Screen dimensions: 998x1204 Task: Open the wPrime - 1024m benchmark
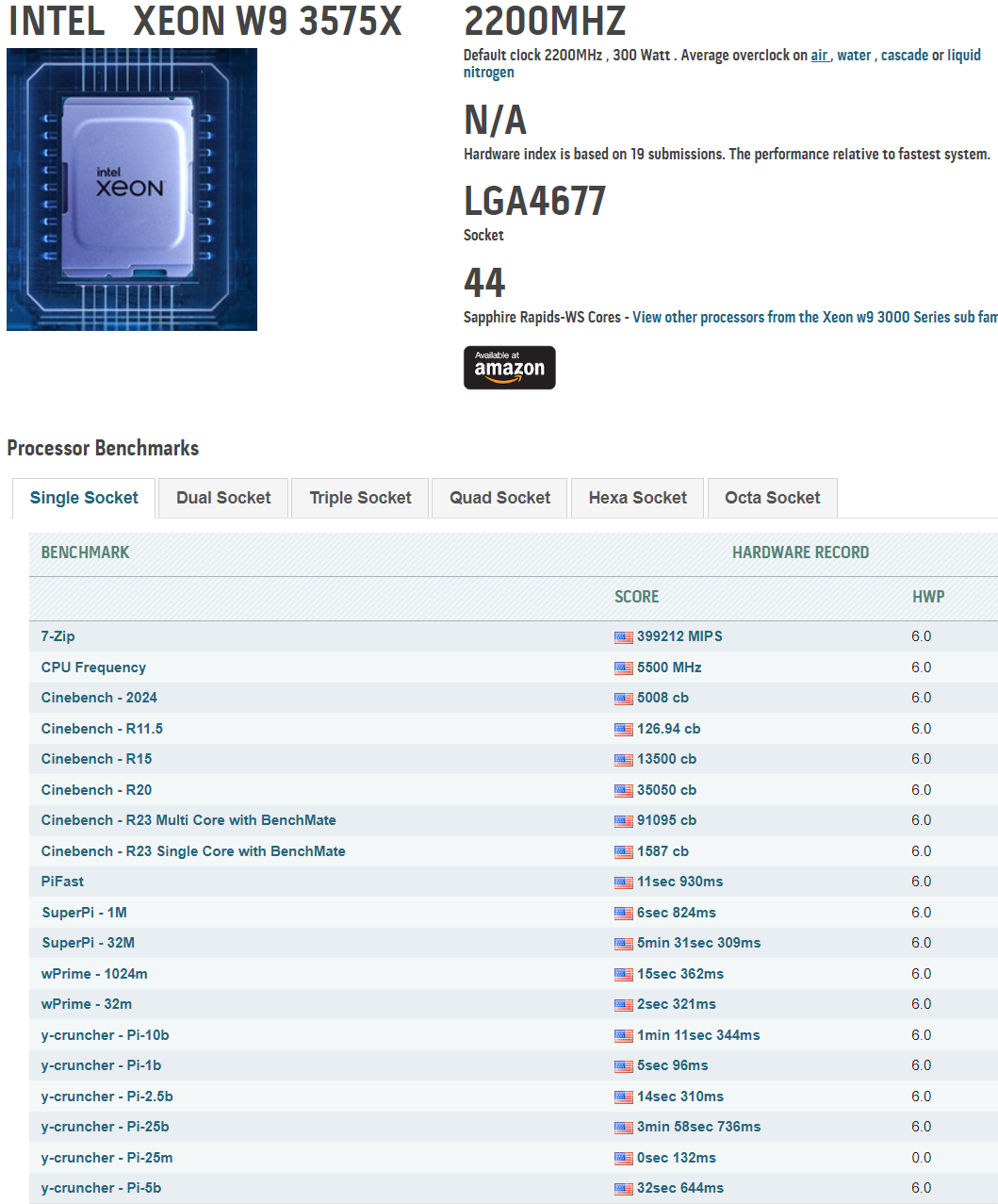tap(94, 974)
